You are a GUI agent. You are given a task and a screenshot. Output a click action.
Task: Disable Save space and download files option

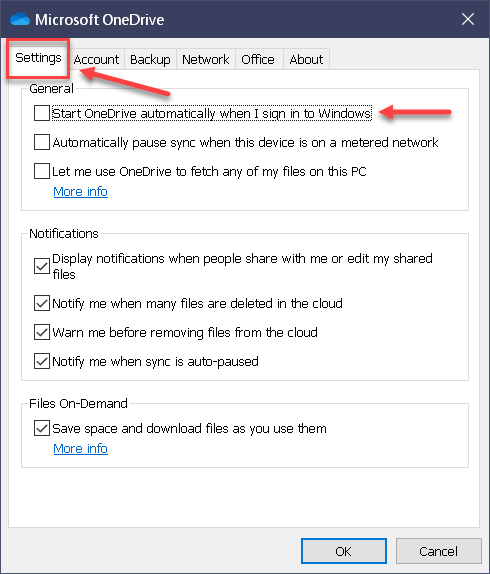(x=42, y=428)
